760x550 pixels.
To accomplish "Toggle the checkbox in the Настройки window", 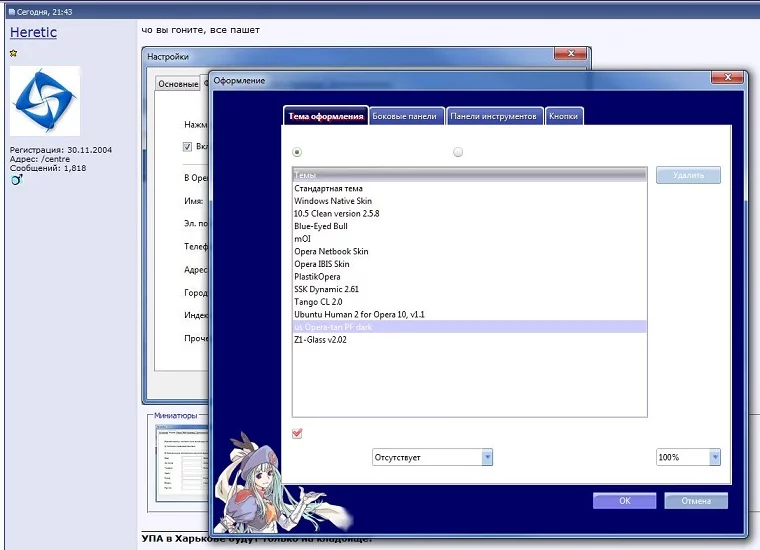I will 187,146.
